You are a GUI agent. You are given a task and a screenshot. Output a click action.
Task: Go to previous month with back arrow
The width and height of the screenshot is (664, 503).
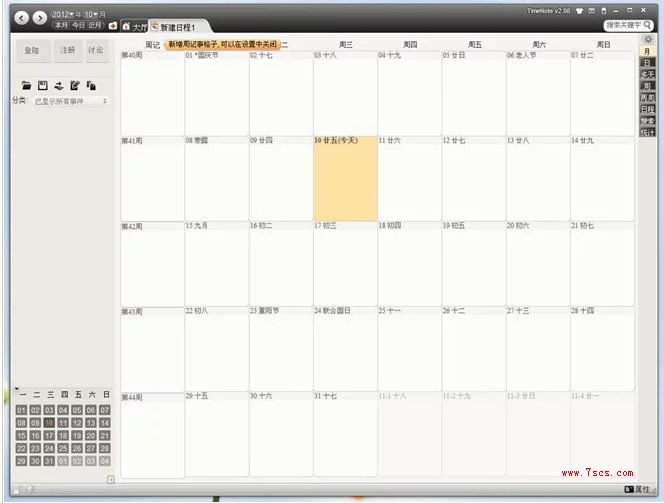pyautogui.click(x=22, y=18)
